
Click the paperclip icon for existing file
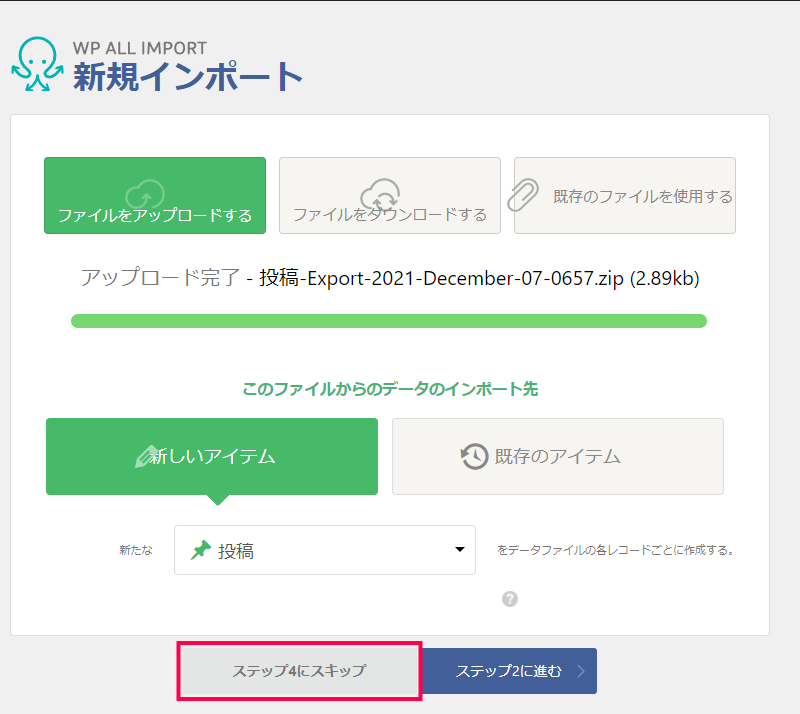point(523,195)
